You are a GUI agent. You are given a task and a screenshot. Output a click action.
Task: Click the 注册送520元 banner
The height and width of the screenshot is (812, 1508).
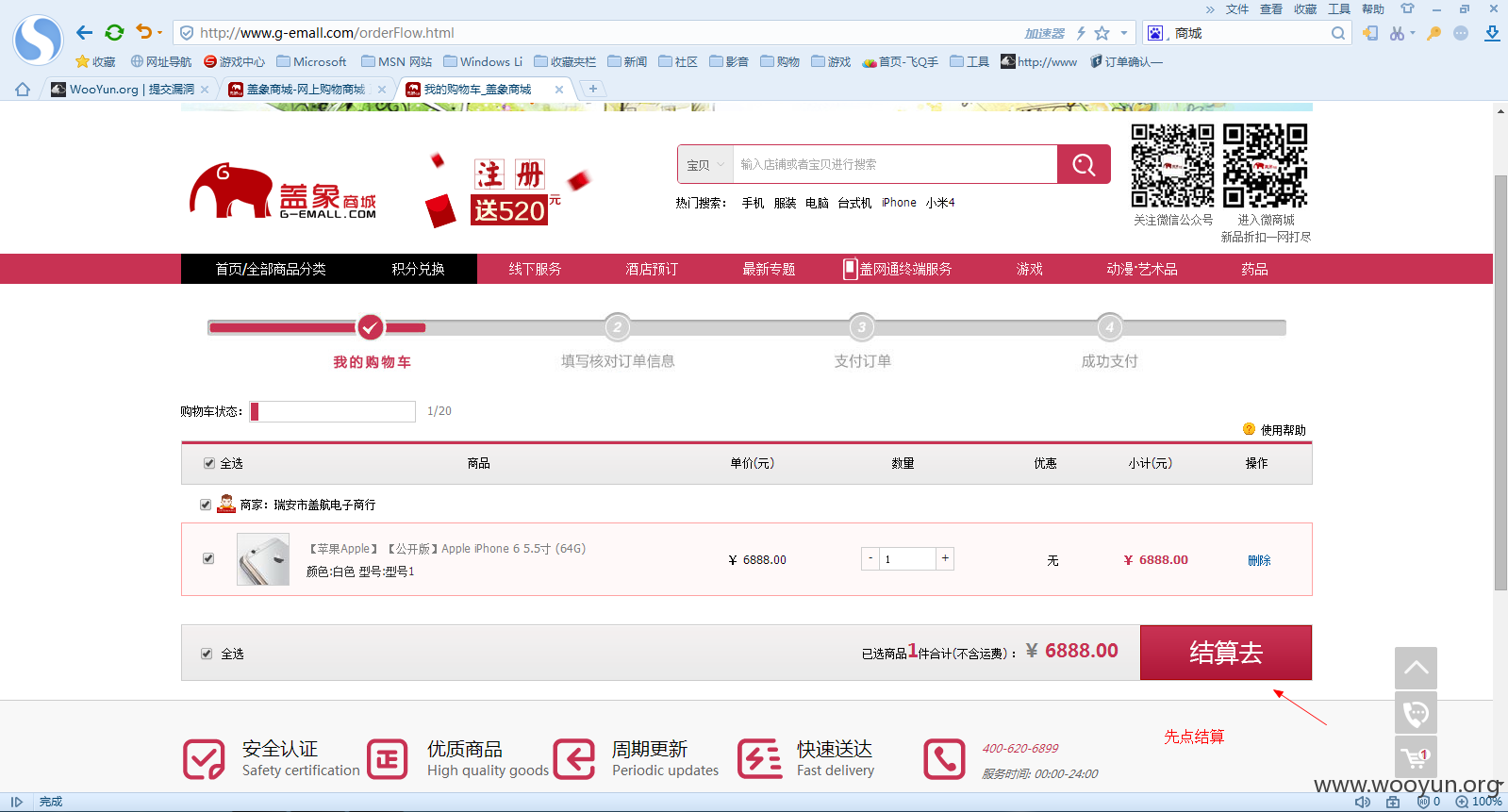[x=509, y=191]
